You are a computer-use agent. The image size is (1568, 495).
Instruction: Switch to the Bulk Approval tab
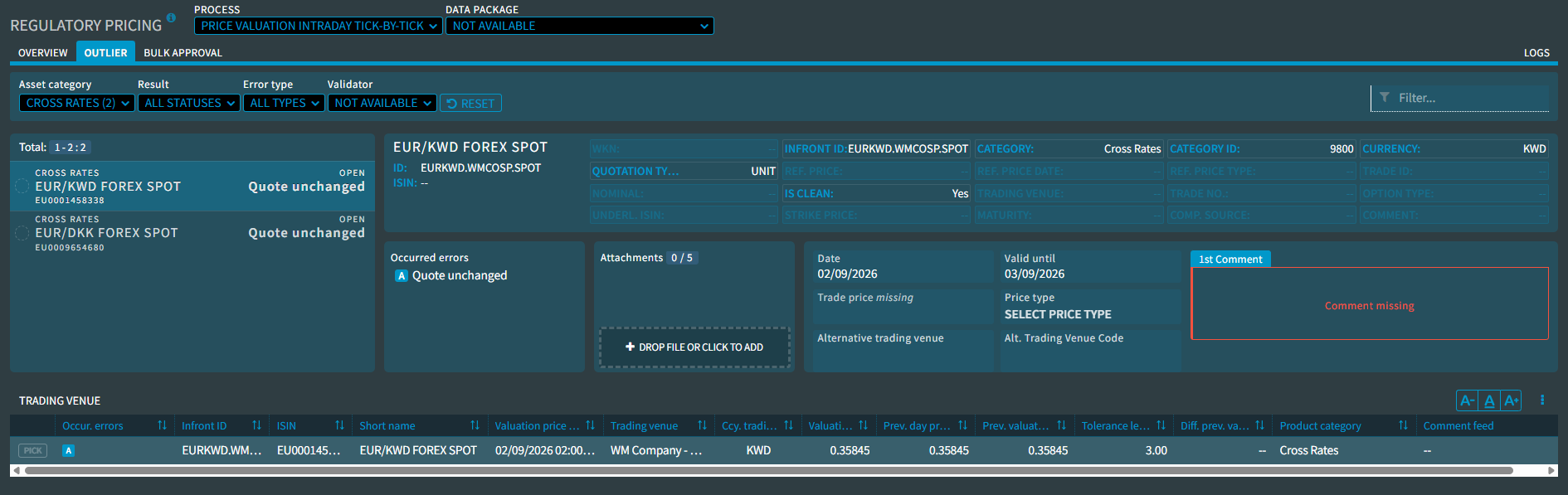coord(183,52)
